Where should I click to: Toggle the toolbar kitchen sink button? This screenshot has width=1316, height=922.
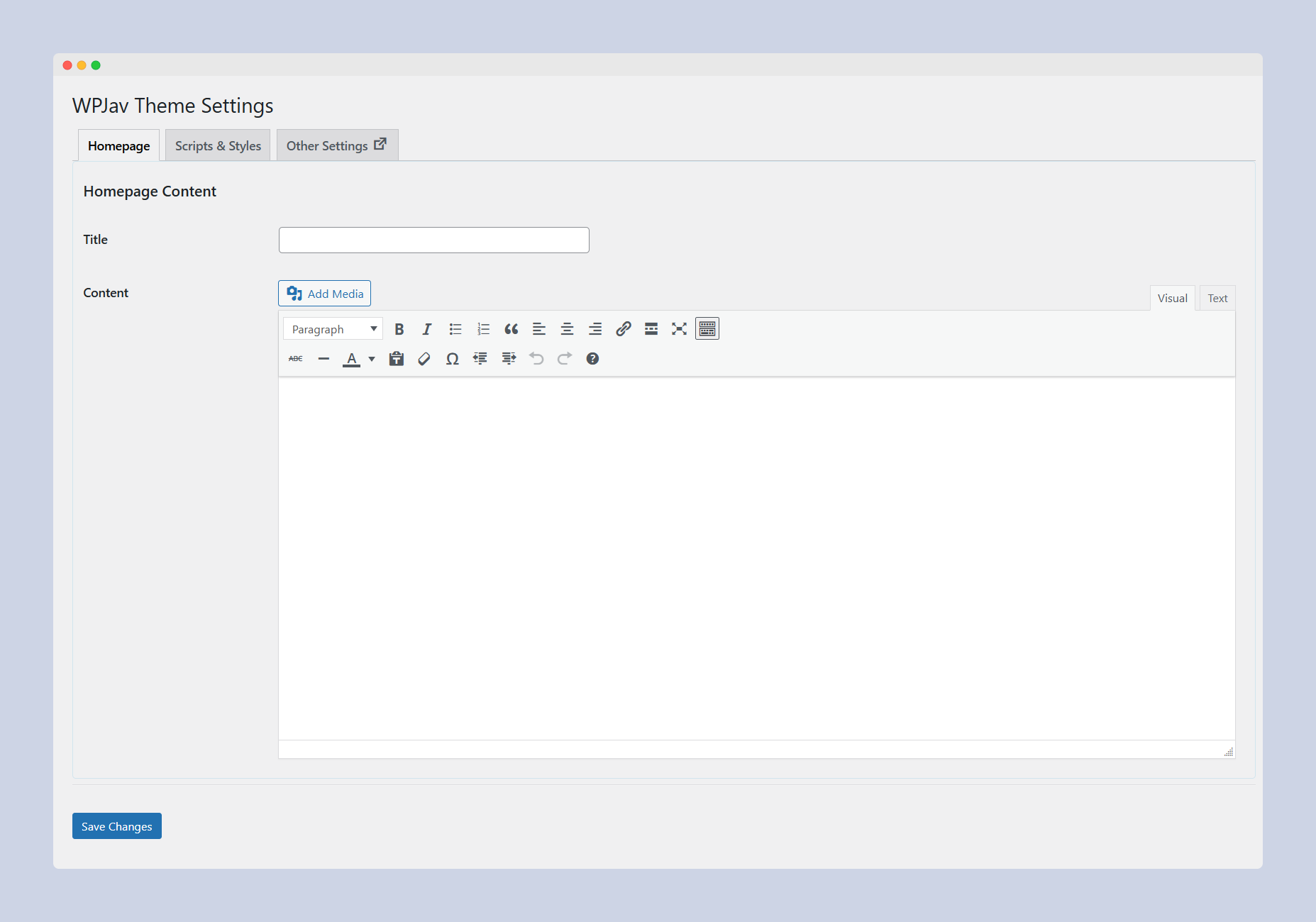pos(707,329)
